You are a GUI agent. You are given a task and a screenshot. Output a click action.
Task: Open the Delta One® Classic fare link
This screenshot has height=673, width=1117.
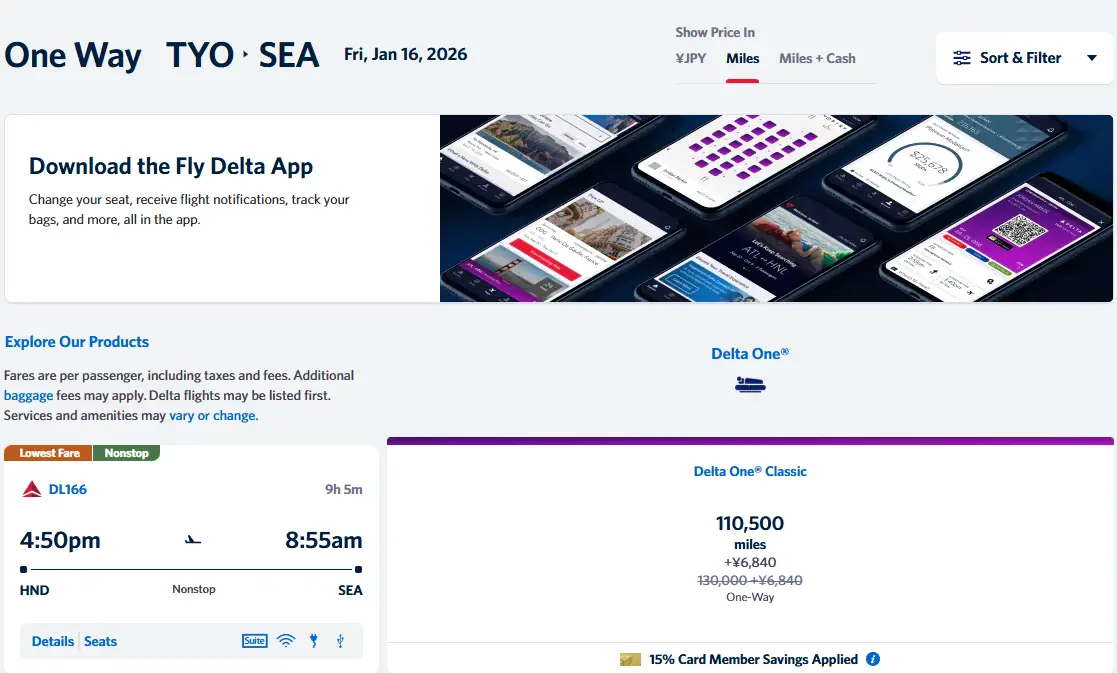[x=750, y=471]
